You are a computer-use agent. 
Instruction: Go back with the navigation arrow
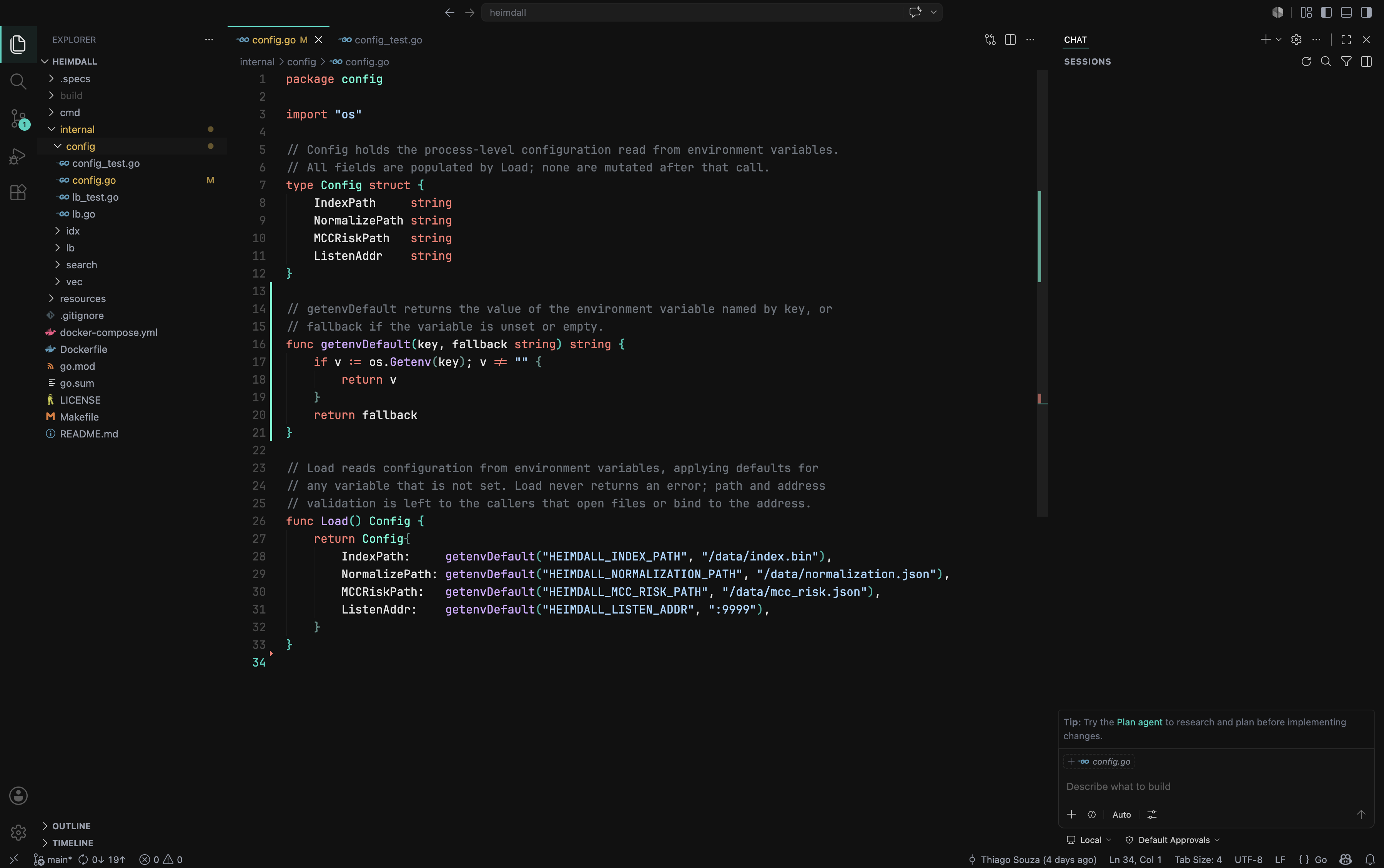449,13
